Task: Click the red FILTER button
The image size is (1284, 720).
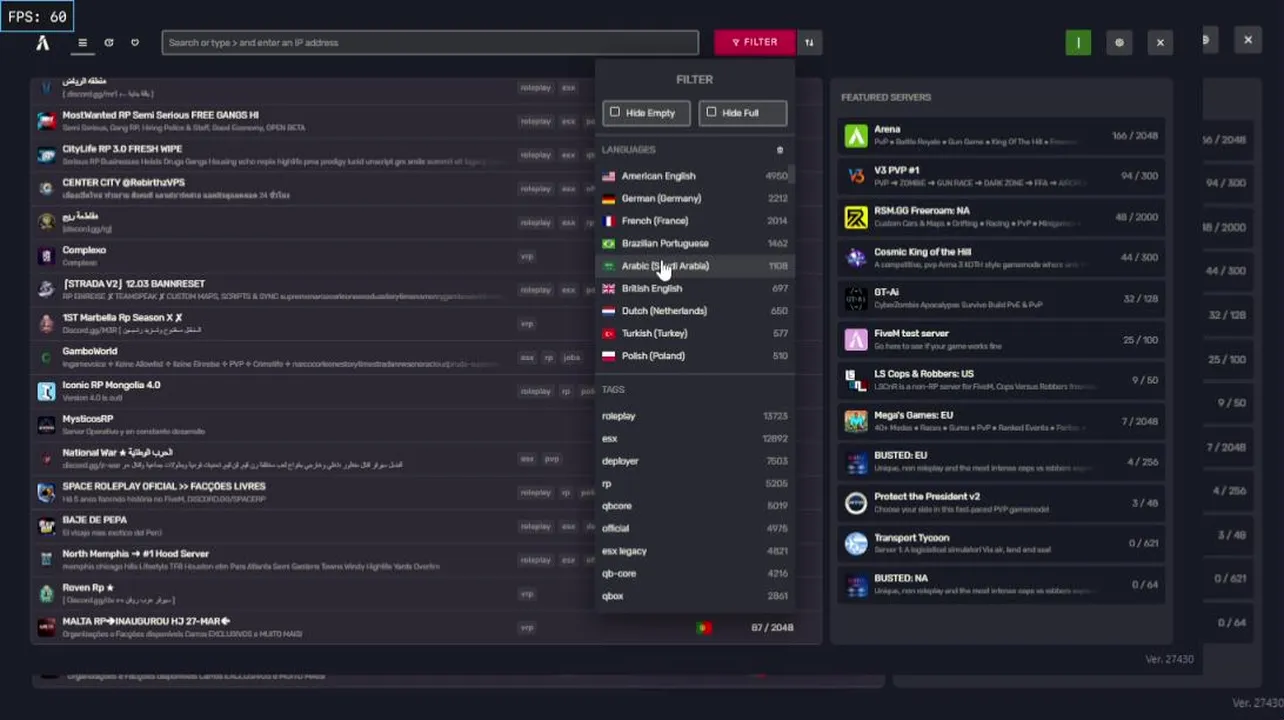Action: [x=754, y=42]
